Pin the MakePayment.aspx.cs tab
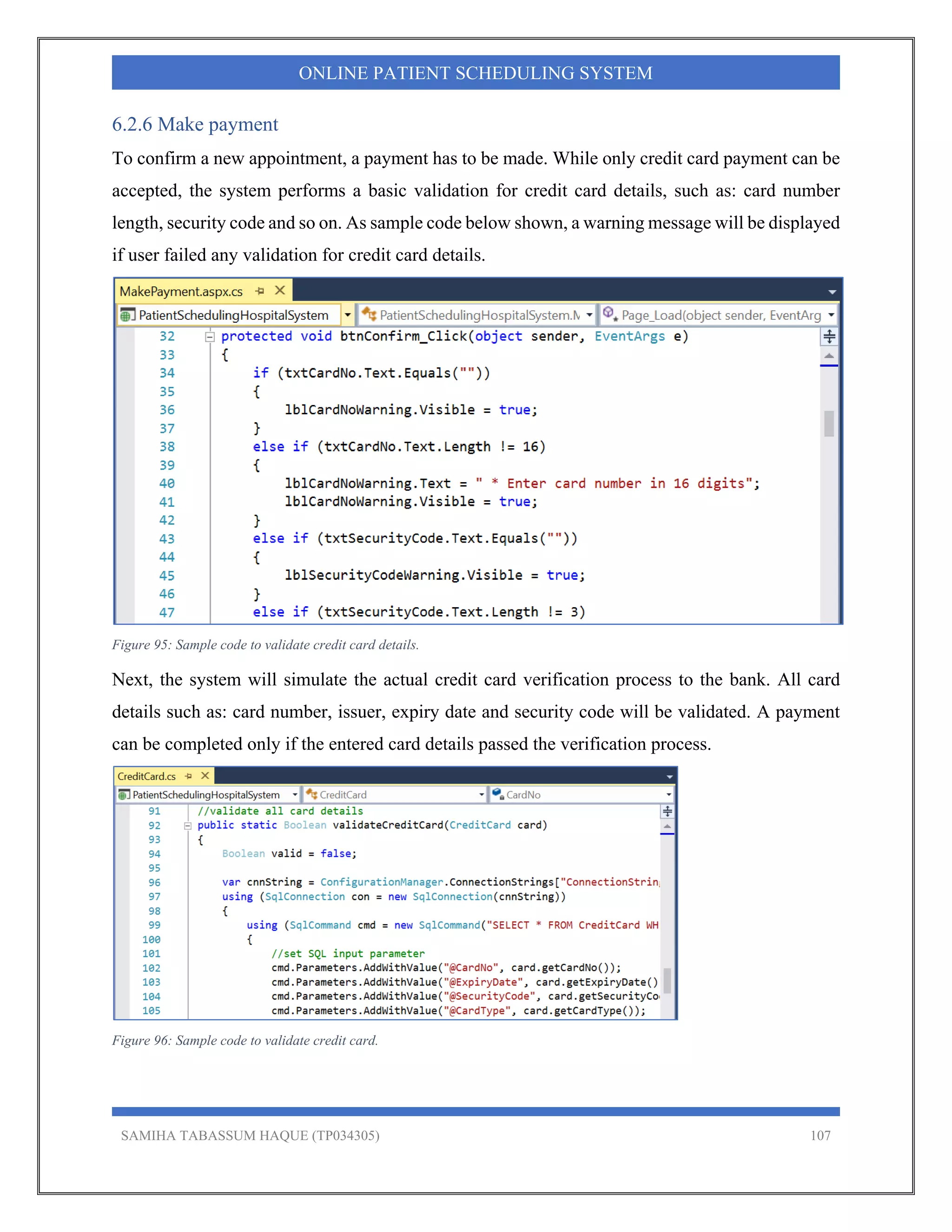This screenshot has height=1232, width=952. point(259,291)
